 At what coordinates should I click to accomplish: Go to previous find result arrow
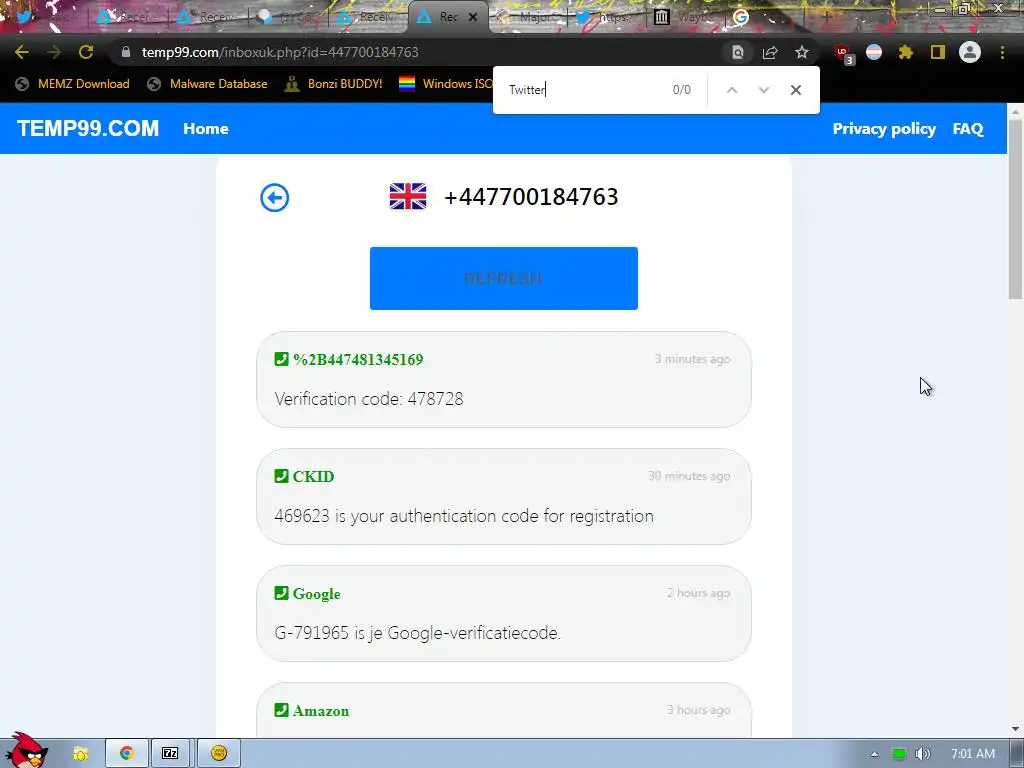coord(732,90)
